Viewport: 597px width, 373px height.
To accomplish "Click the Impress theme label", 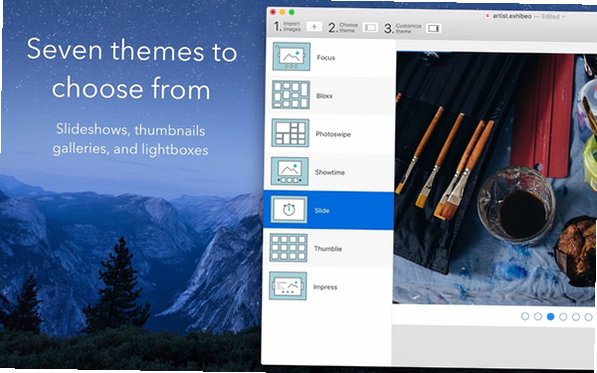I will (325, 287).
